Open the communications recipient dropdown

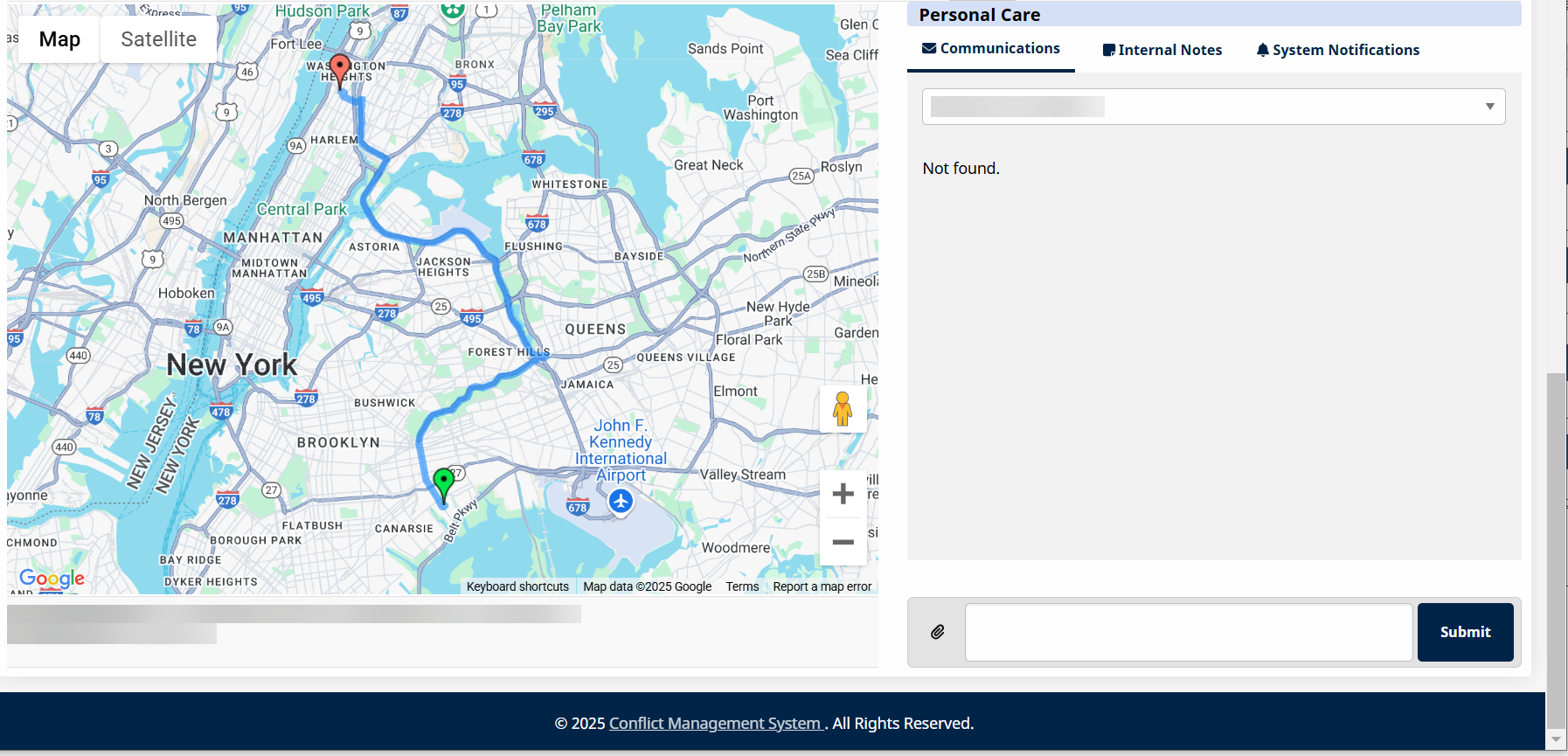tap(1213, 107)
